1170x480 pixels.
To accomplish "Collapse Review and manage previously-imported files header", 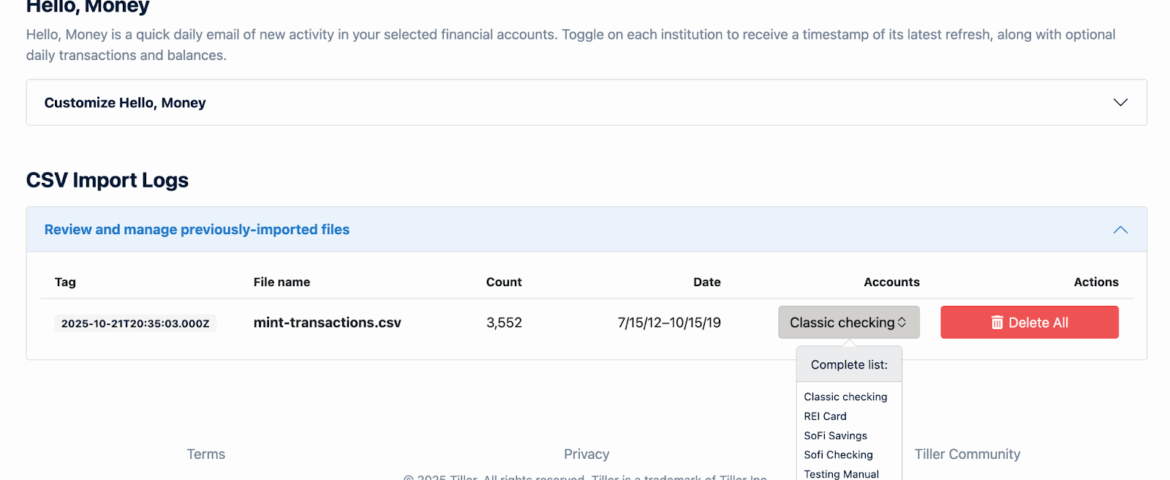I will pos(197,230).
